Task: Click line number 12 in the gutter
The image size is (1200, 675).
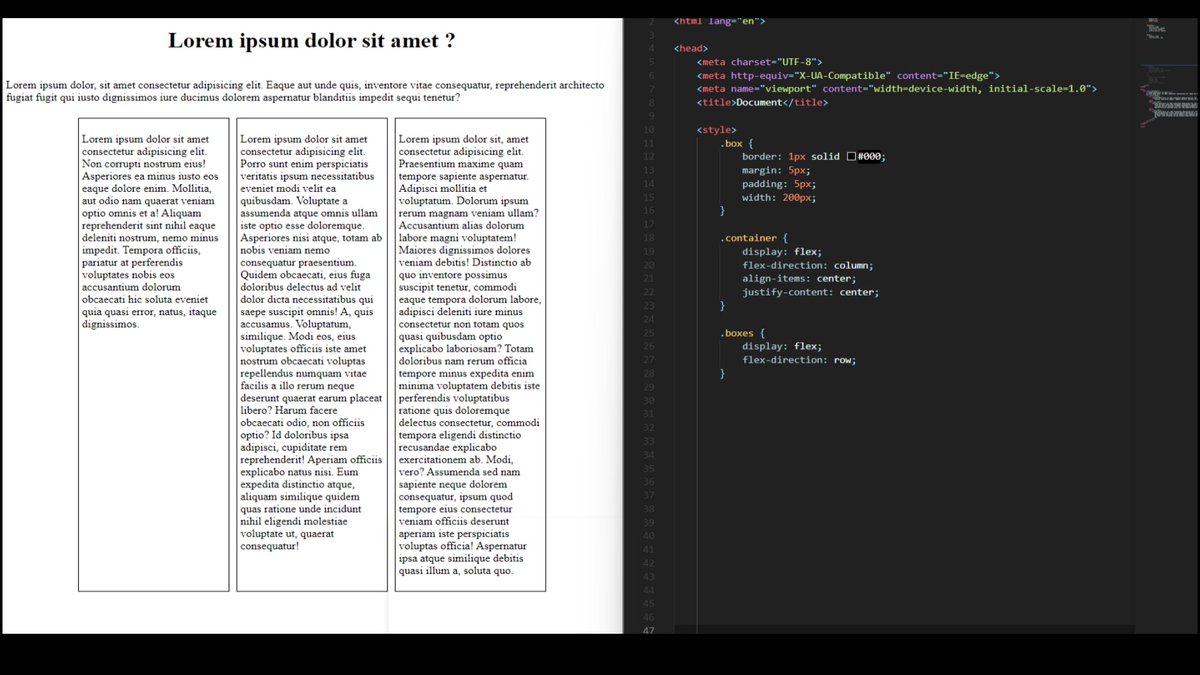Action: (649, 157)
